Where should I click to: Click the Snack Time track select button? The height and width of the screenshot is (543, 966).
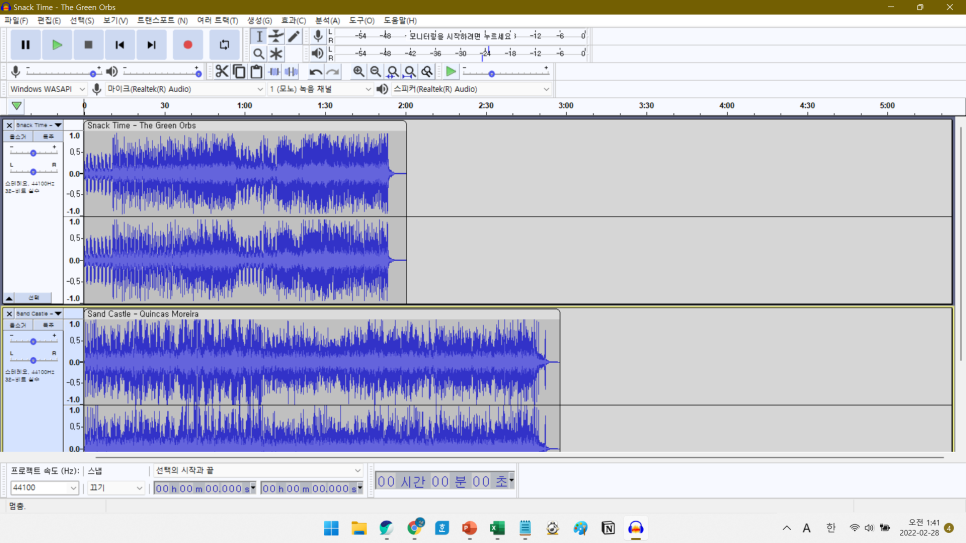(x=34, y=298)
